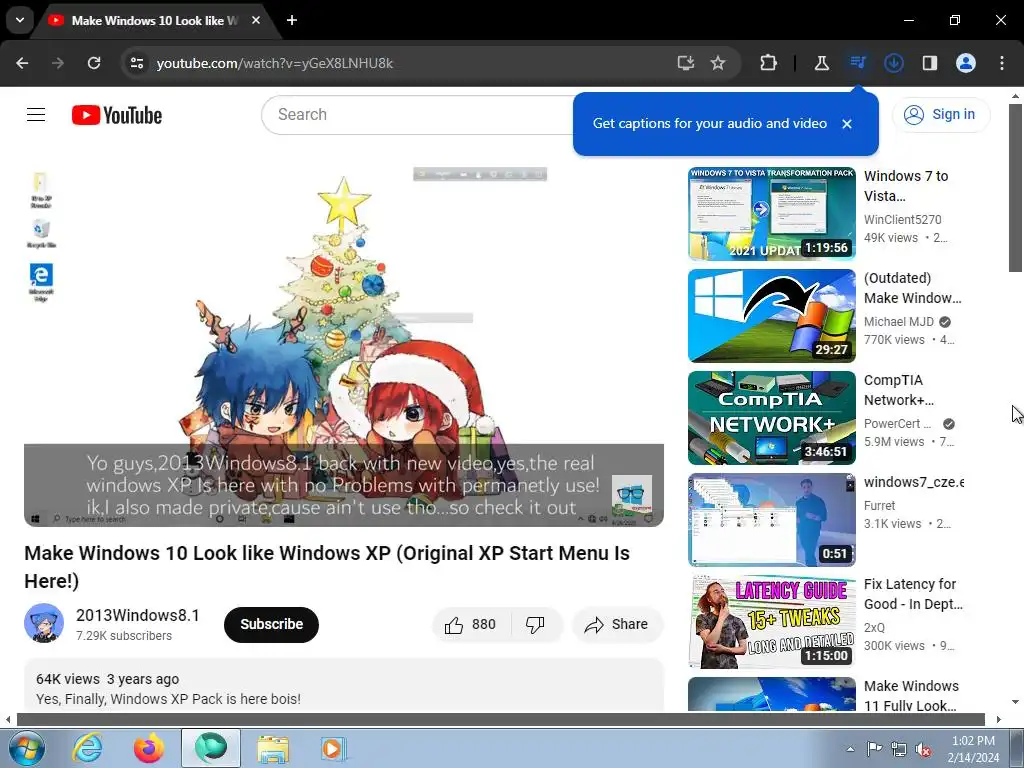The height and width of the screenshot is (768, 1024).
Task: Close the YouTube browser tab
Action: click(256, 20)
